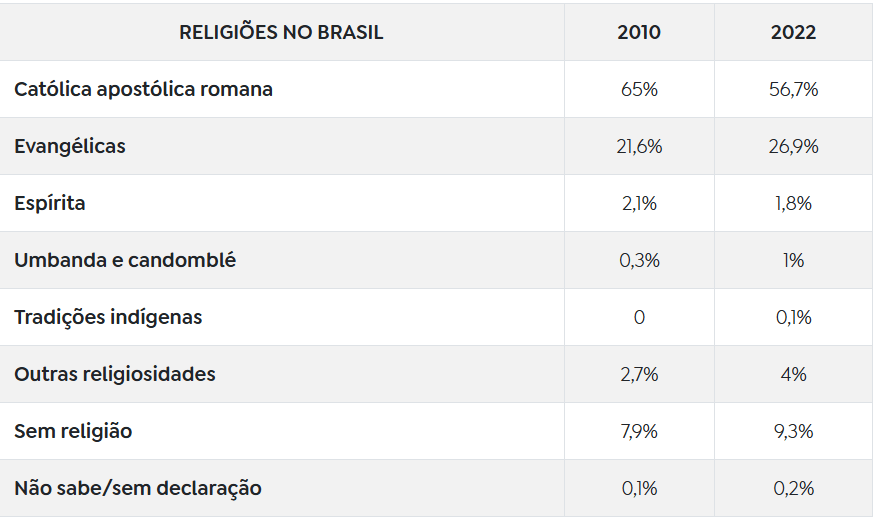Select the 2,7% Outras religiosidades cell

(x=639, y=374)
